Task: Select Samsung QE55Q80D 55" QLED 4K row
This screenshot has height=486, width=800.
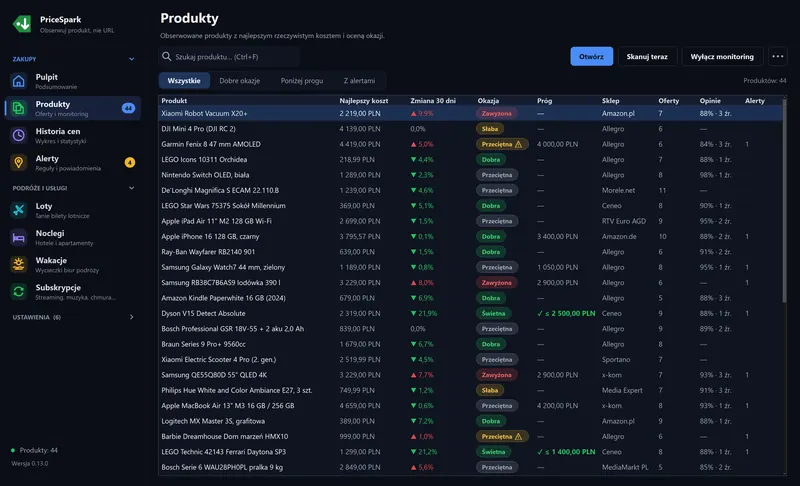Action: click(470, 375)
